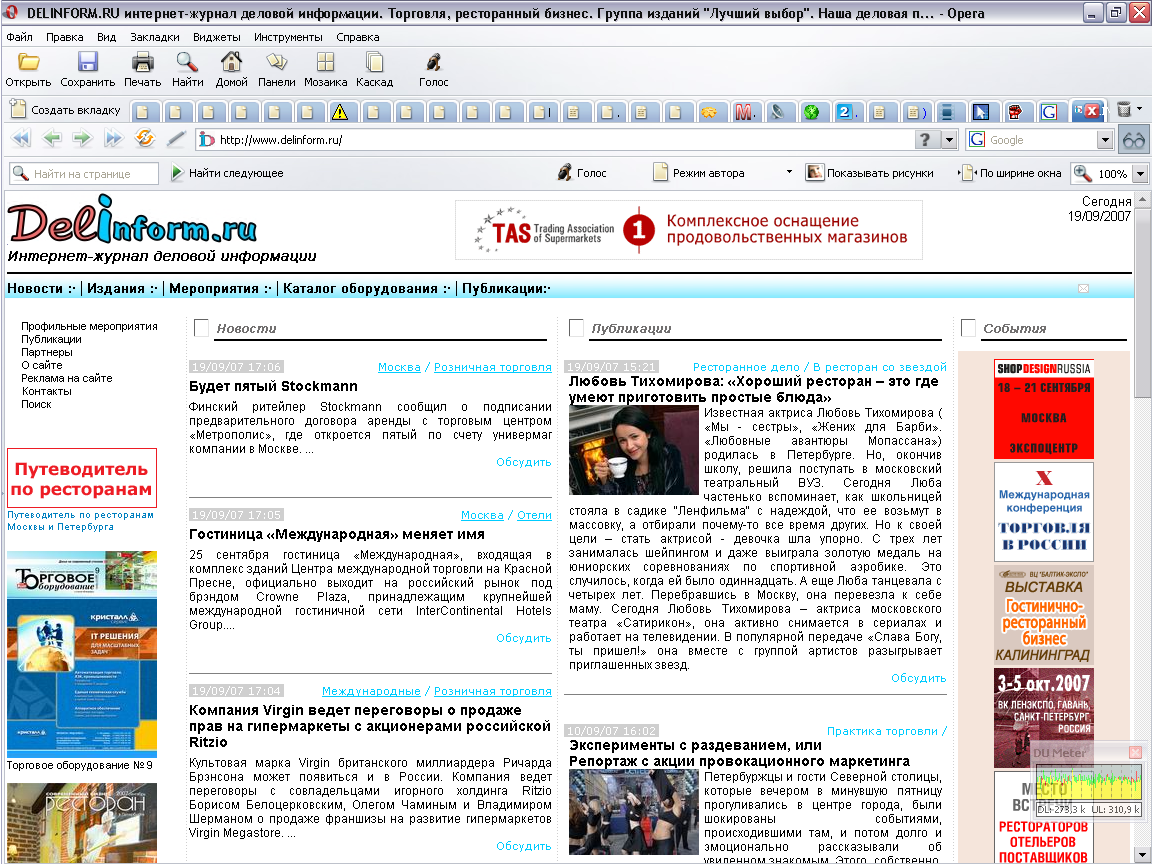Screen dimensions: 1152x864
Task: Click the Google search input field
Action: coord(1041,140)
